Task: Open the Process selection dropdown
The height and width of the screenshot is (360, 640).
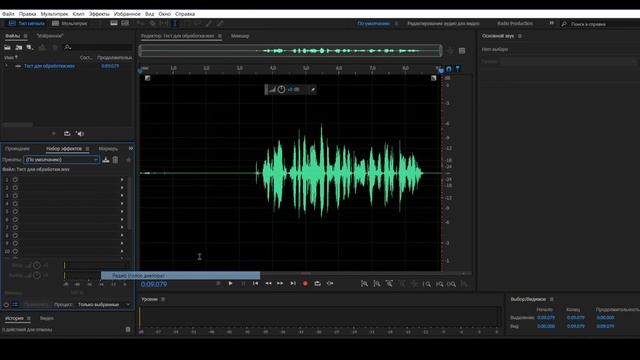Action: tap(103, 304)
